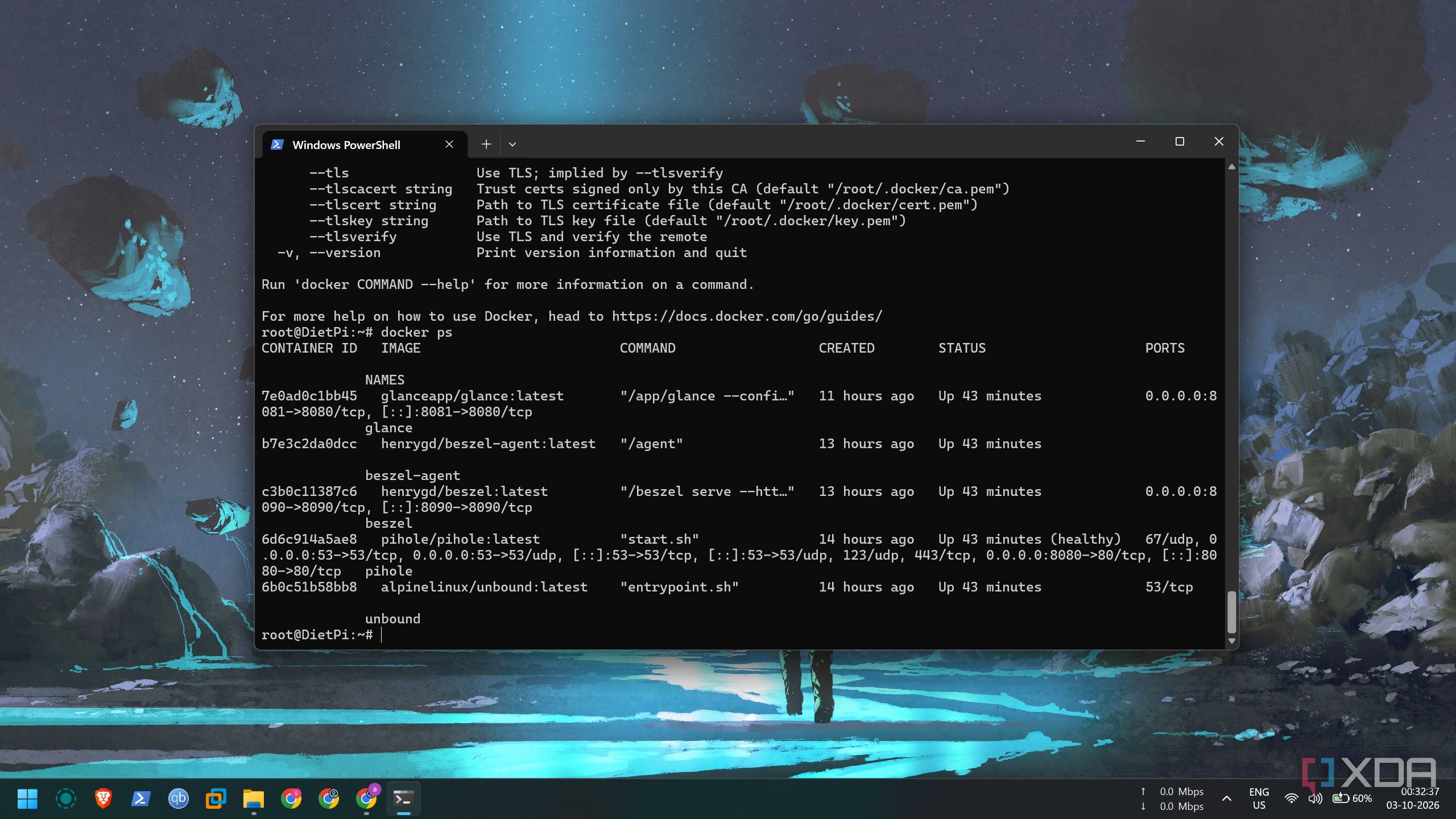The width and height of the screenshot is (1456, 819).
Task: Click the final root@DietPi prompt line
Action: point(317,635)
